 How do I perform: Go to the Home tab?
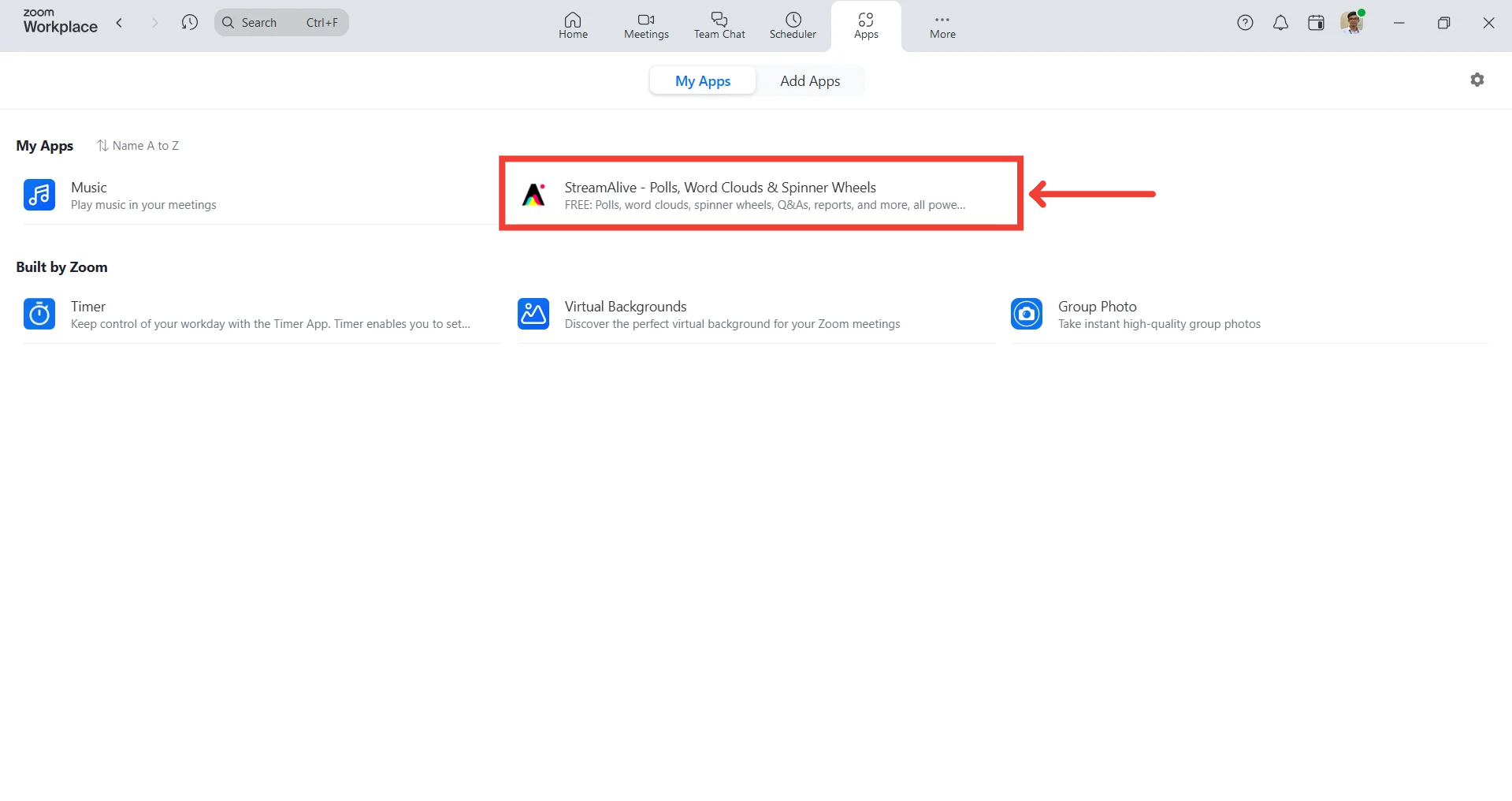[x=573, y=25]
